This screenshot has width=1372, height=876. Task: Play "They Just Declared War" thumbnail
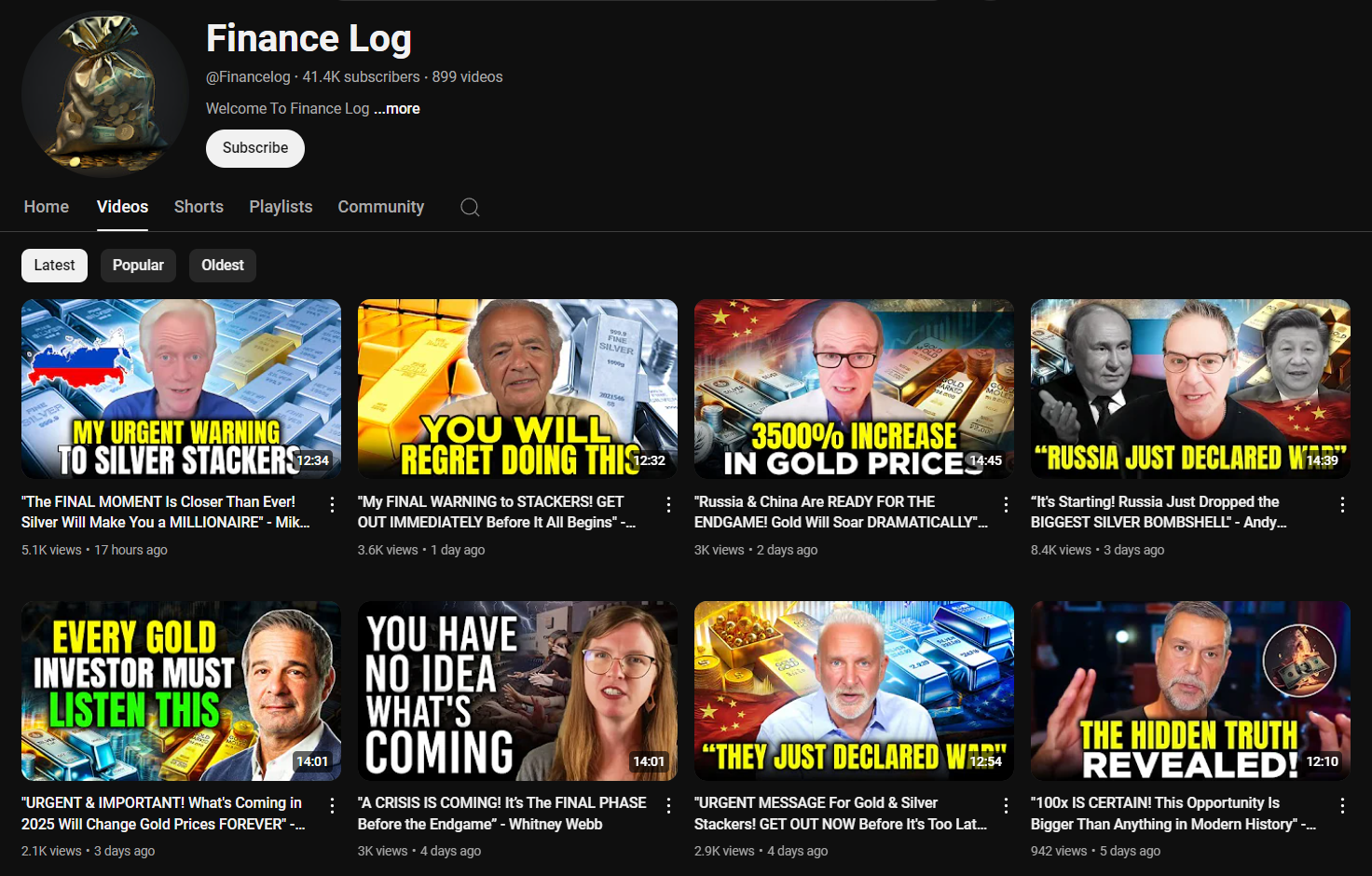click(x=854, y=691)
